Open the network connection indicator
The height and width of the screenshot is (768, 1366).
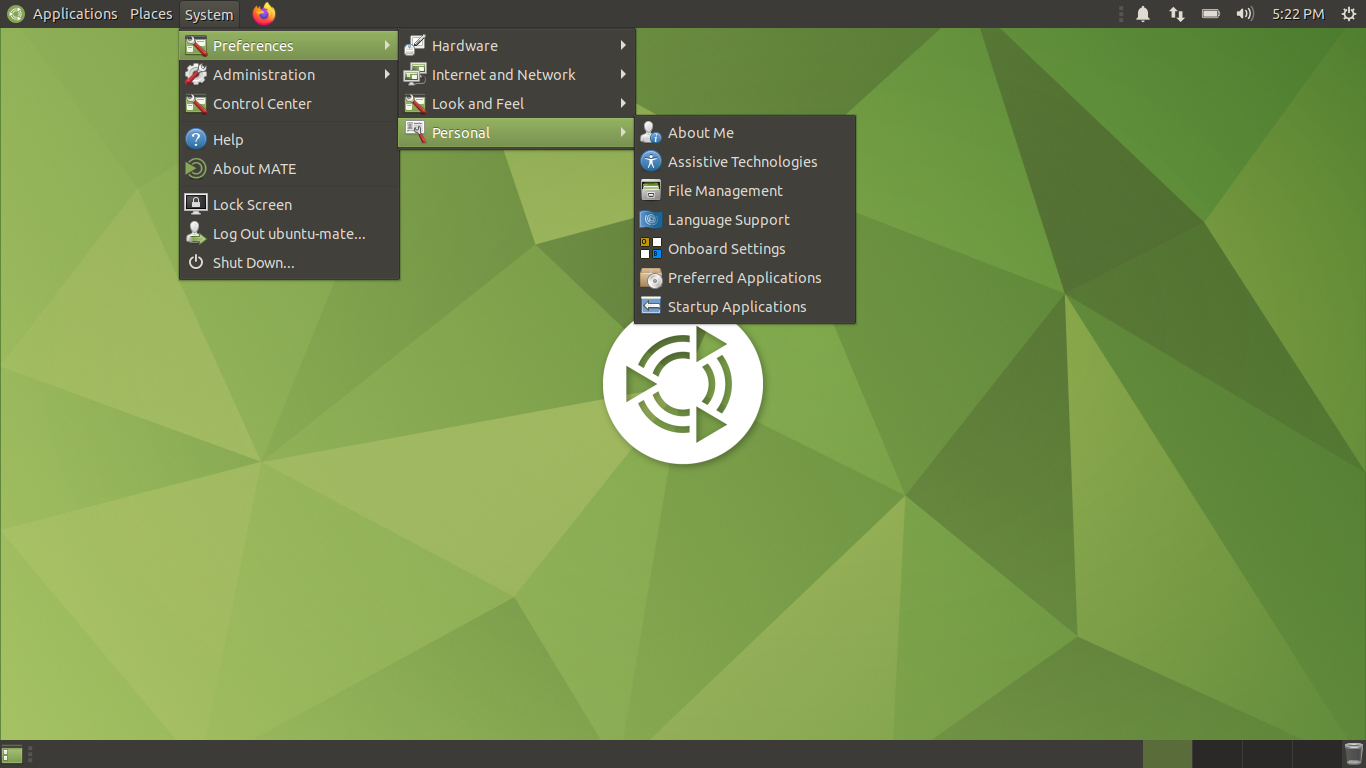click(x=1177, y=14)
